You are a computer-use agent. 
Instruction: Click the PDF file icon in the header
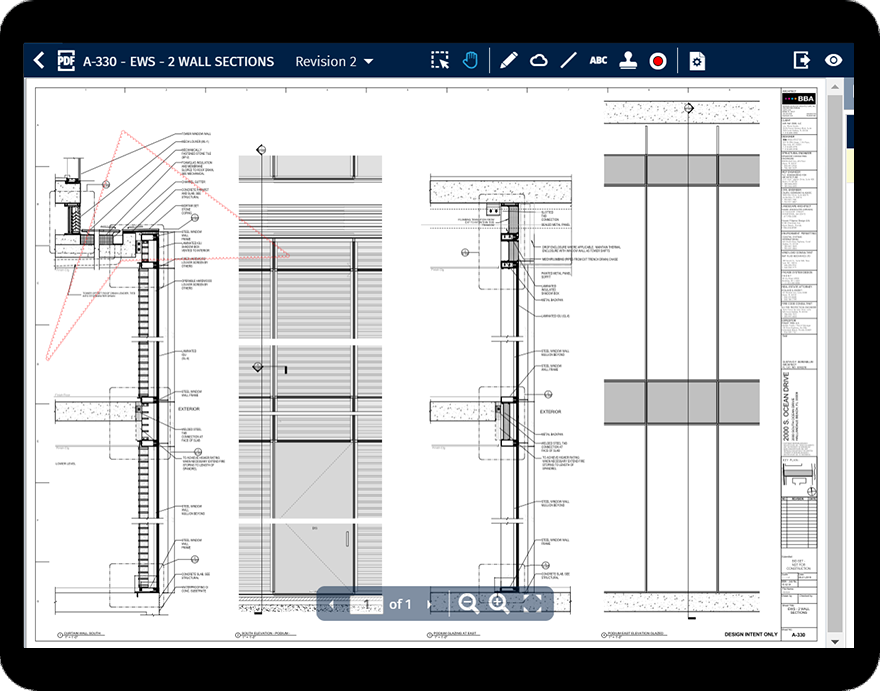point(68,60)
